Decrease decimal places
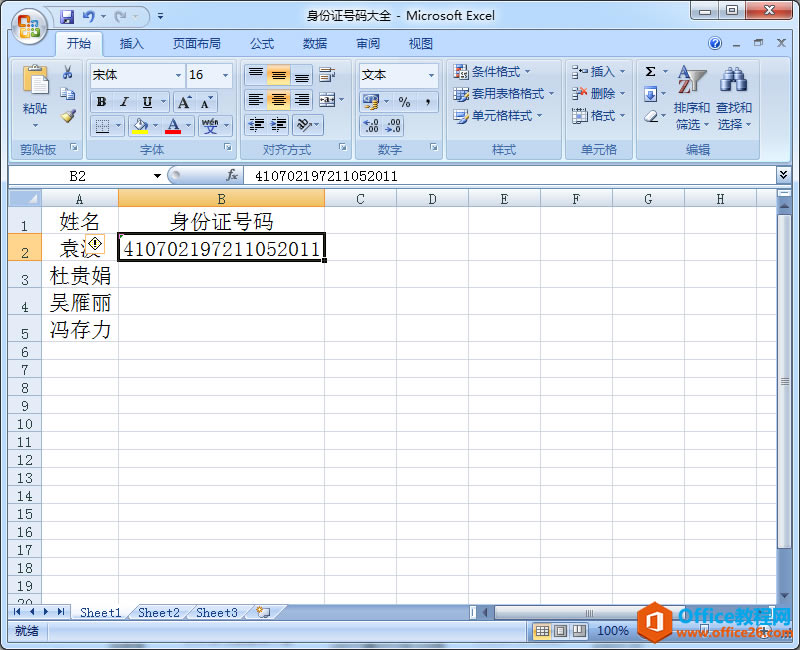Screen dimensions: 800x650 pyautogui.click(x=393, y=126)
